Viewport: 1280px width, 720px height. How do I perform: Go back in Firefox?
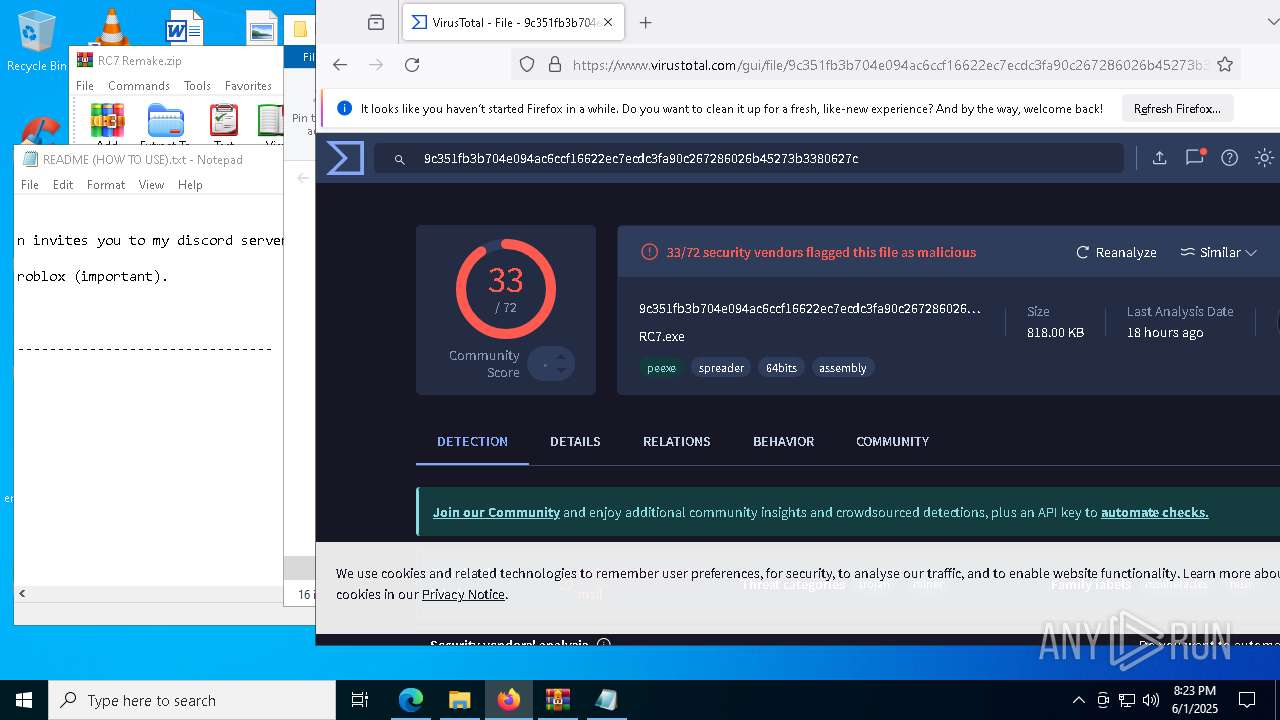[x=340, y=65]
